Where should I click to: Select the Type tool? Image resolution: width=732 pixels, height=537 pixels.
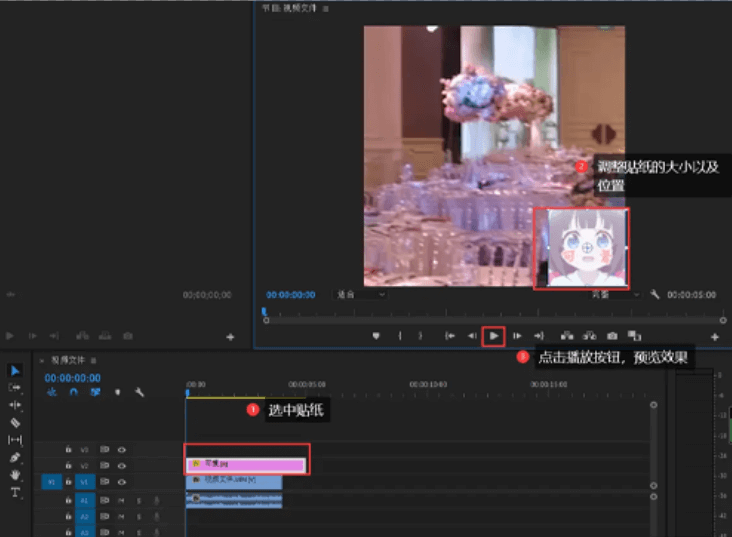click(15, 492)
